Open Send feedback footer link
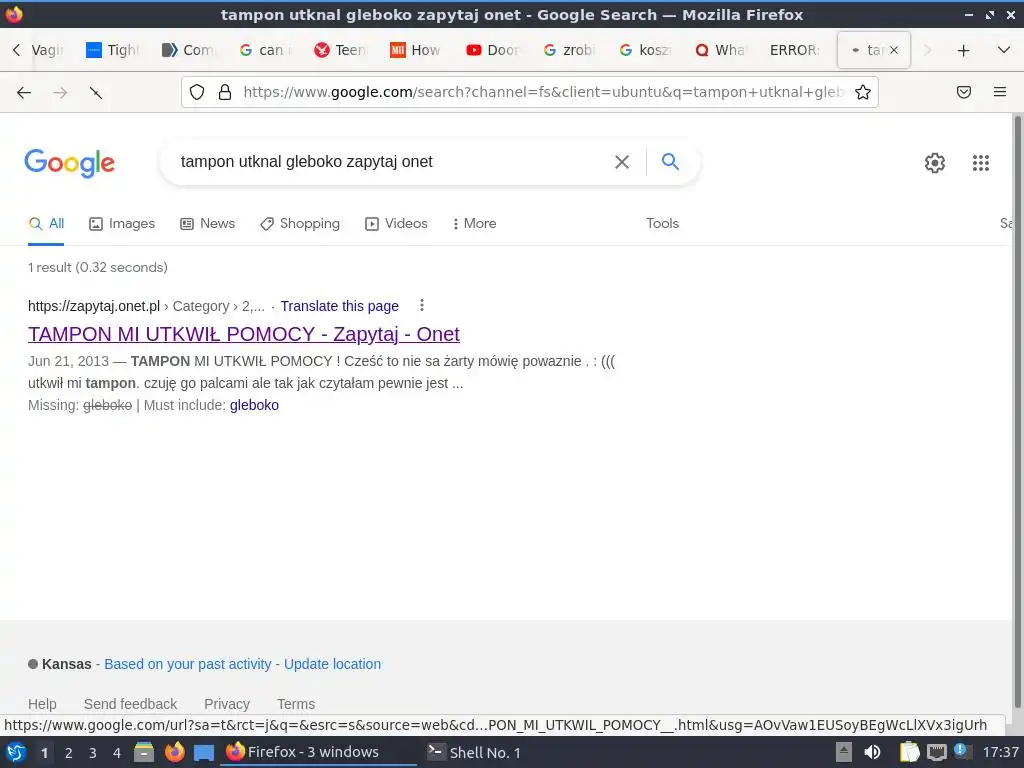This screenshot has height=768, width=1024. [131, 704]
